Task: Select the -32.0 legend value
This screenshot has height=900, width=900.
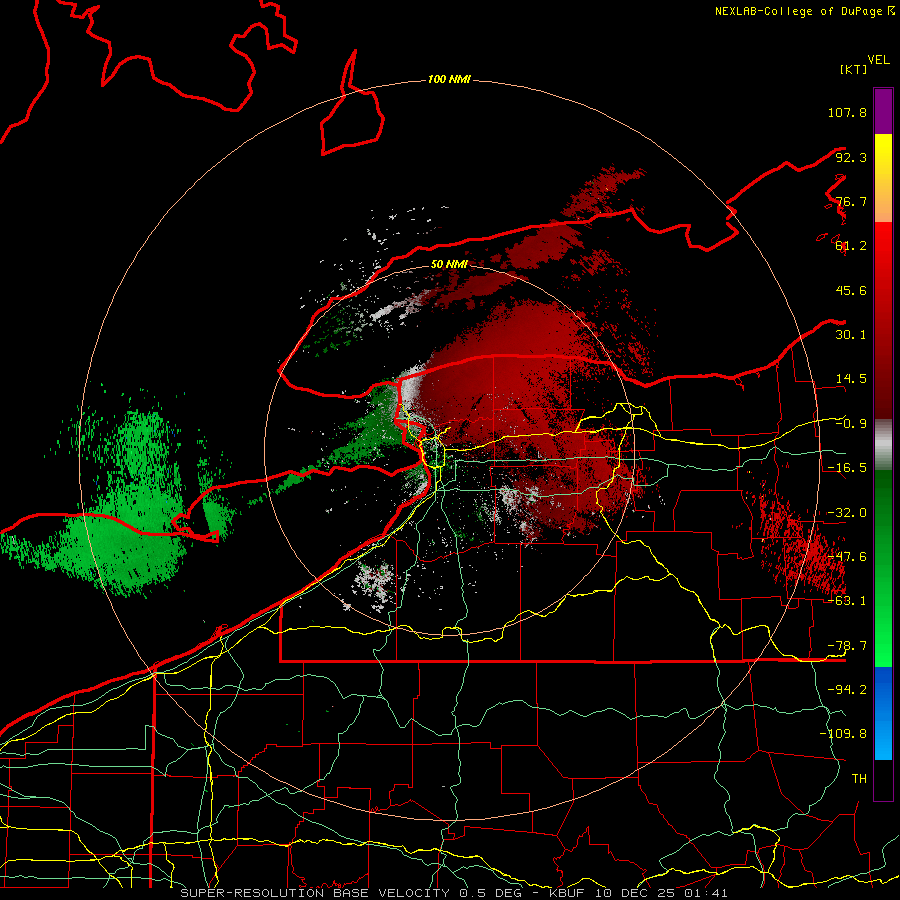Action: (x=847, y=513)
